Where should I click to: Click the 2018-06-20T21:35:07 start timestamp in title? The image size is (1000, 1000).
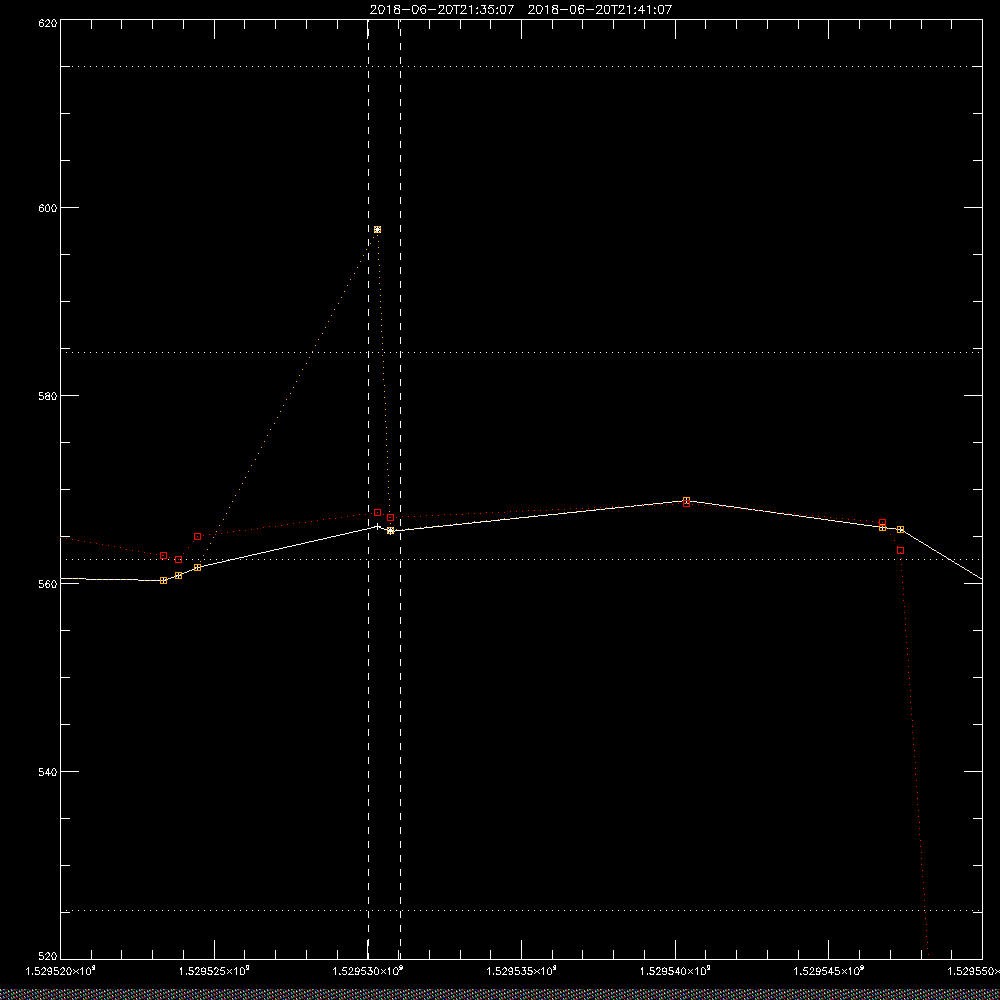(441, 10)
